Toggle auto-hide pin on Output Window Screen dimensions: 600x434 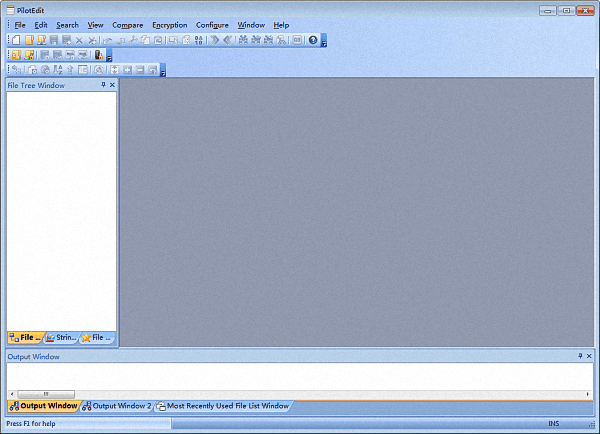click(x=580, y=356)
